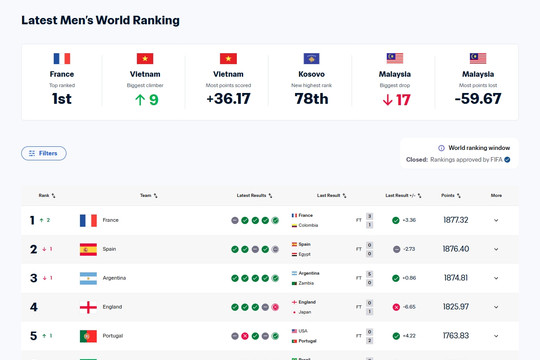Screen dimensions: 540x360
Task: Sort table by Team column
Action: 148,195
